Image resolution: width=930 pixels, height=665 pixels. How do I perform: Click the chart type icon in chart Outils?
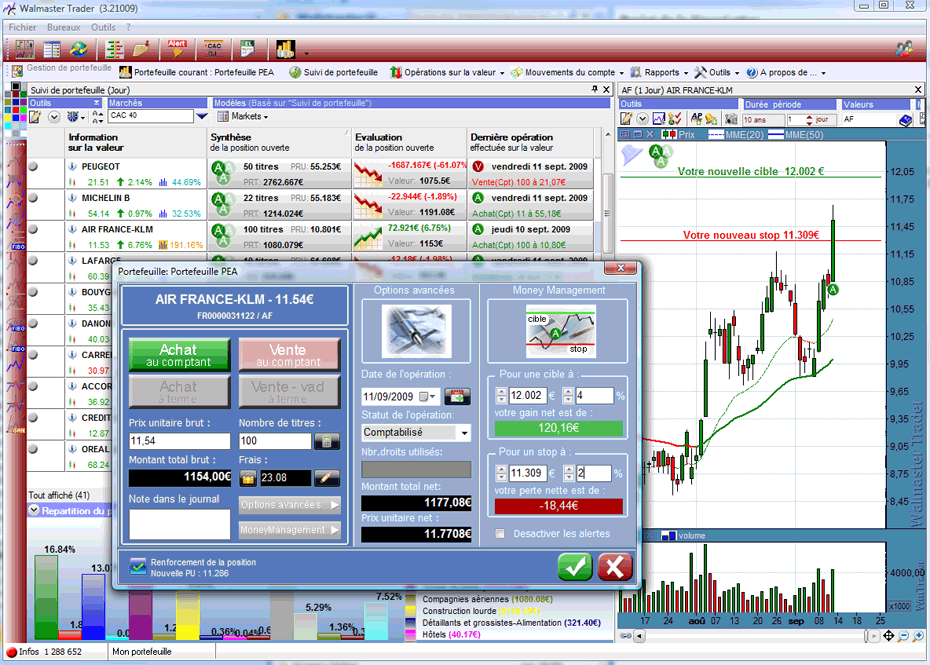[658, 119]
